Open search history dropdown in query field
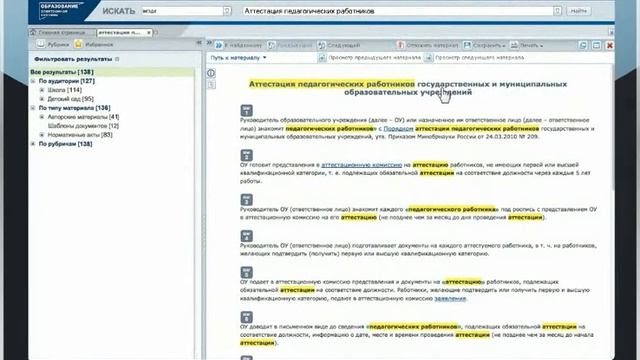Image resolution: width=640 pixels, height=360 pixels. click(x=557, y=11)
